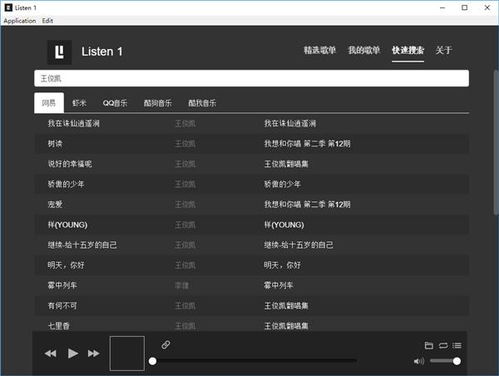
Task: Select the 网易 source tab
Action: click(49, 103)
